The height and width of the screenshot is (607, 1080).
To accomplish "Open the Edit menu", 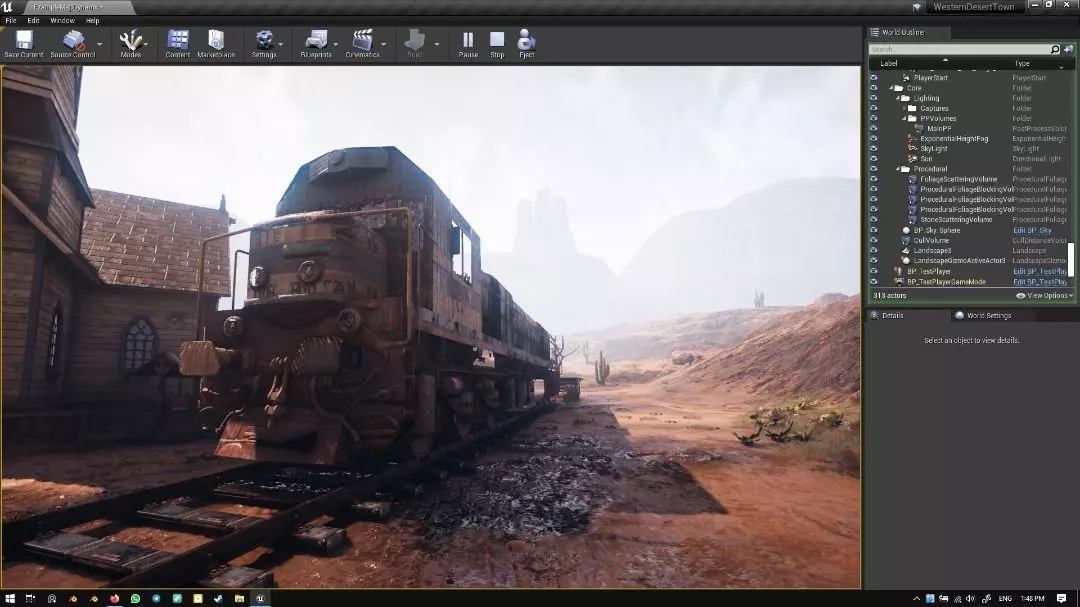I will point(33,21).
